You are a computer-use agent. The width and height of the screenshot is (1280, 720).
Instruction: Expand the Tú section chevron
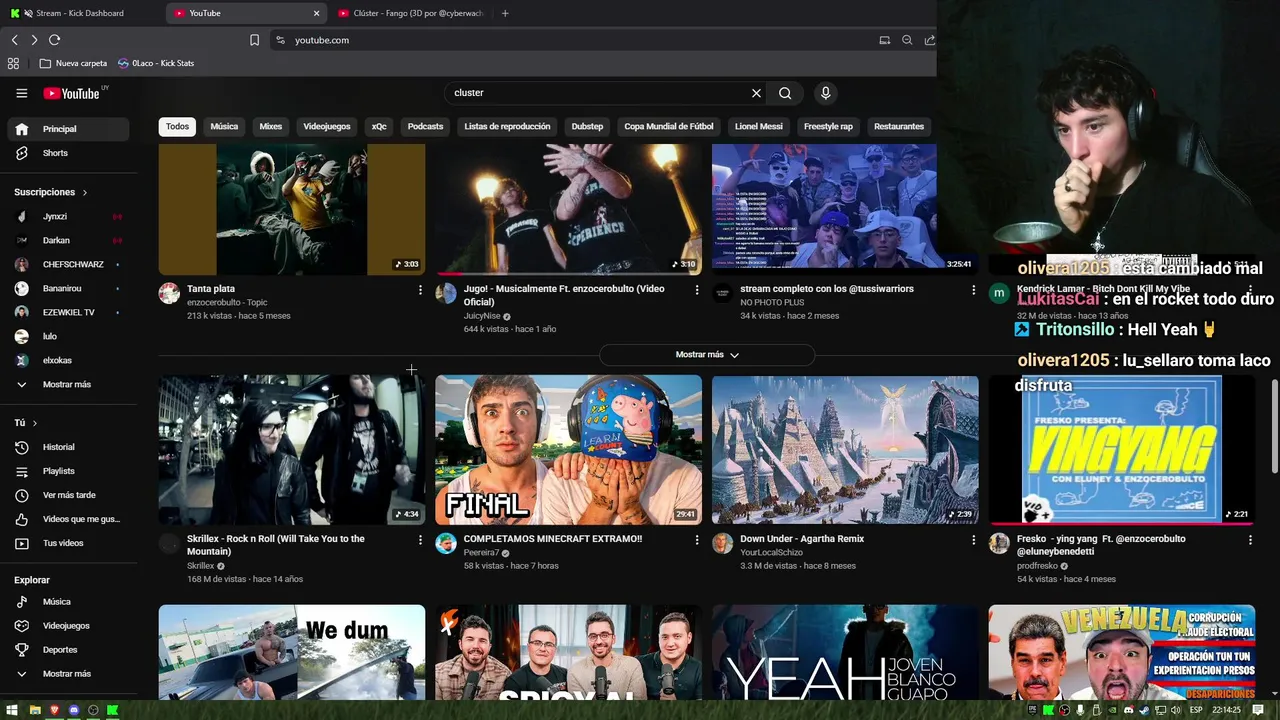point(35,423)
